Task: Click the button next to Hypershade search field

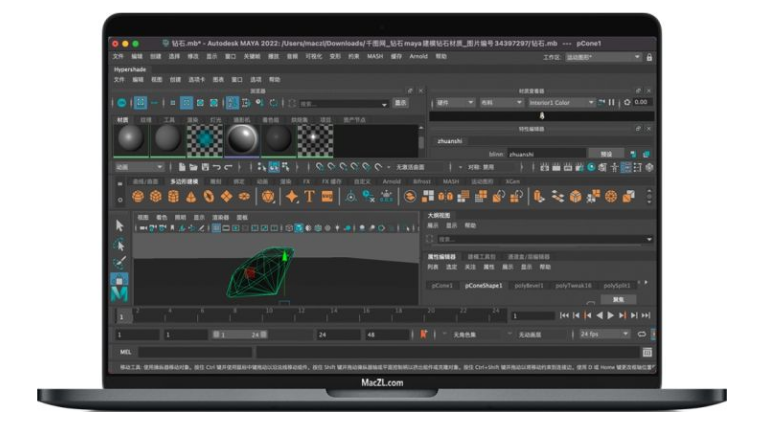Action: [x=400, y=103]
